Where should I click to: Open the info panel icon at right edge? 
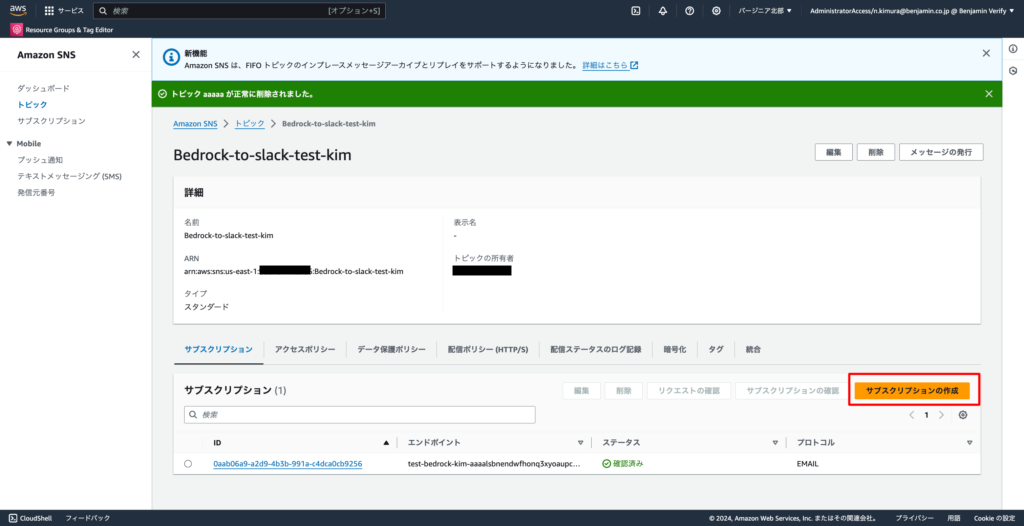coord(1013,49)
